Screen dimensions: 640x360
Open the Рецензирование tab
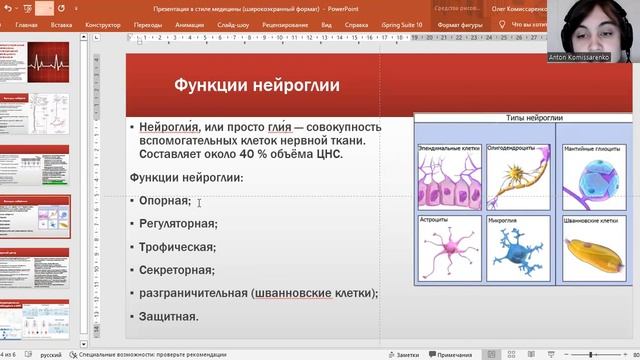(x=285, y=25)
